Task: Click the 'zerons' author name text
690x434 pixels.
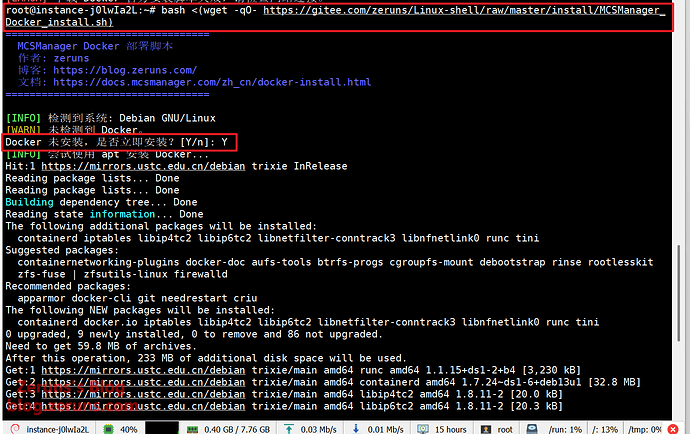Action: point(71,58)
